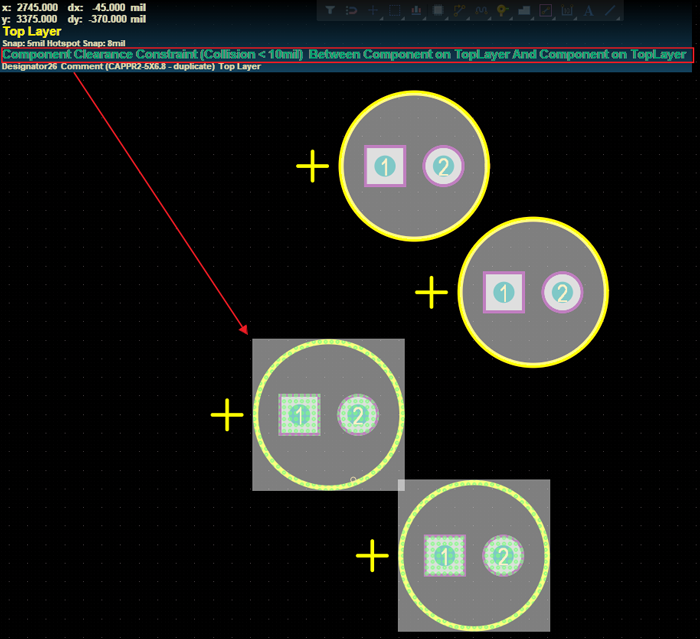Viewport: 700px width, 639px height.
Task: Open the dimension tool icon
Action: [567, 10]
